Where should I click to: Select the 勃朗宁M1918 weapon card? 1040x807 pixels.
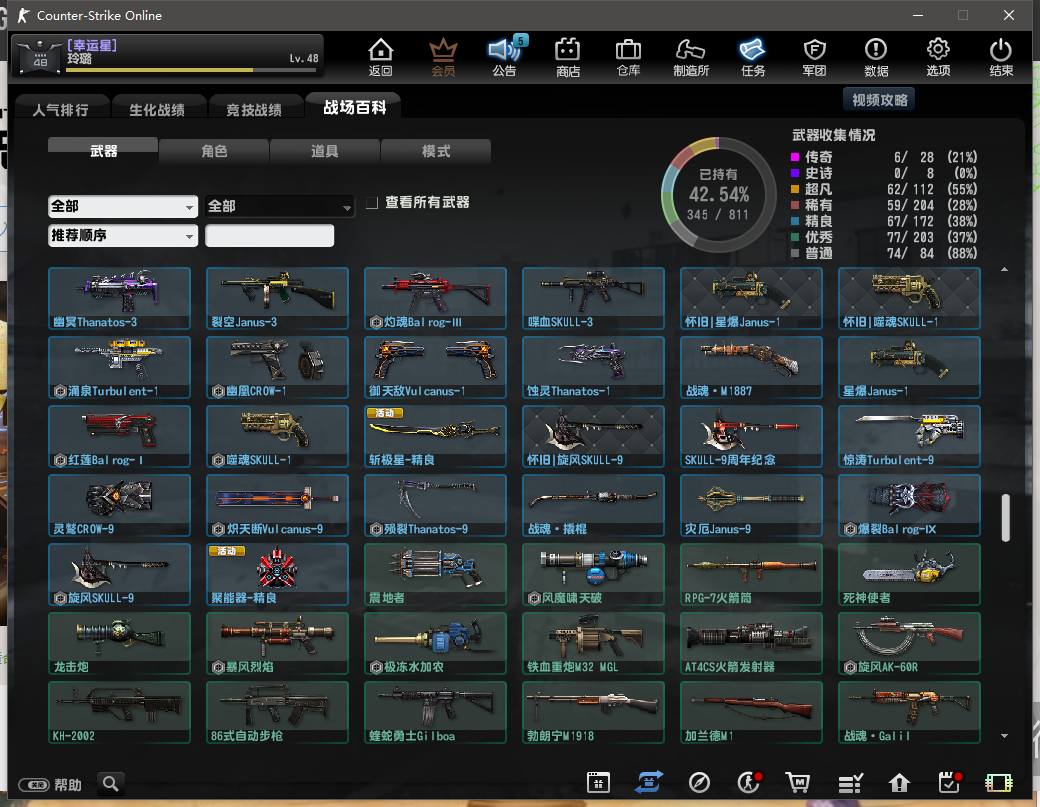point(593,712)
